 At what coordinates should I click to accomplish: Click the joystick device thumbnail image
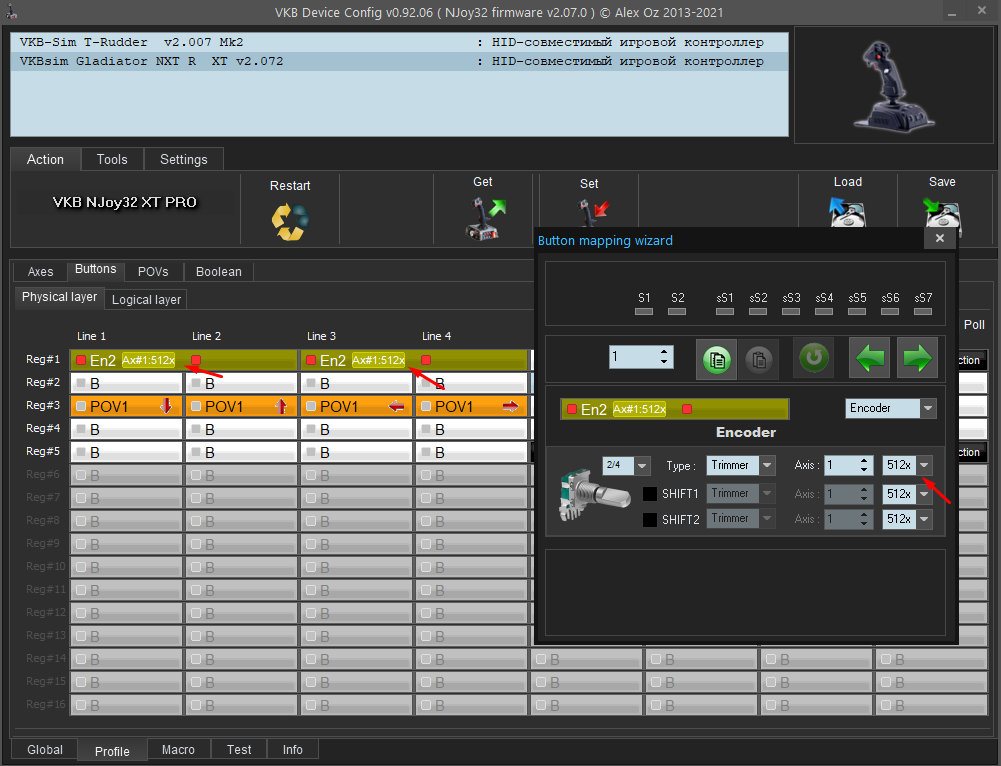click(893, 86)
